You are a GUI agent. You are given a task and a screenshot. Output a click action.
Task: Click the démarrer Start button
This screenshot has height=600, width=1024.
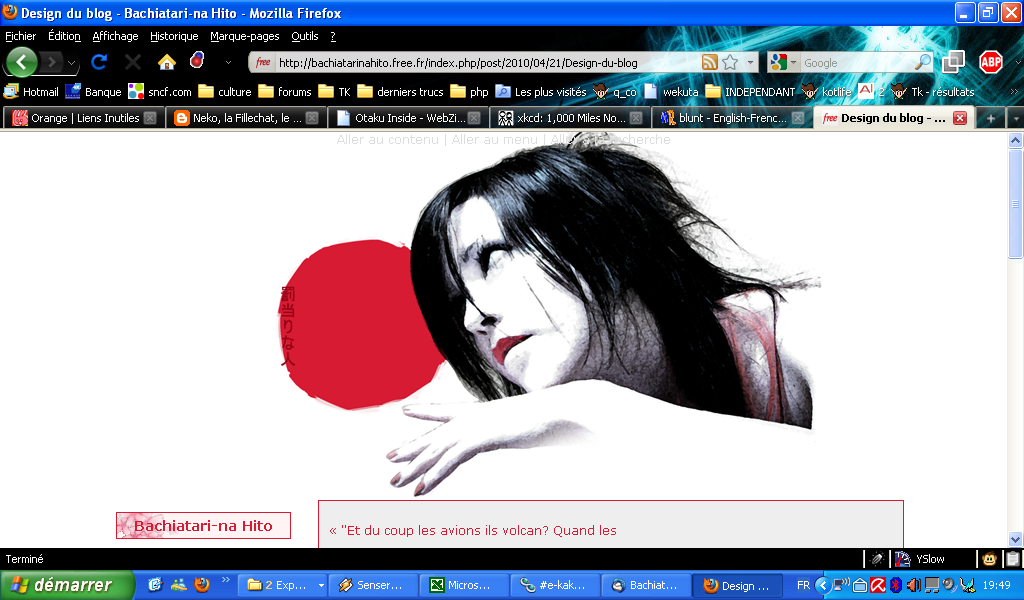click(x=67, y=585)
